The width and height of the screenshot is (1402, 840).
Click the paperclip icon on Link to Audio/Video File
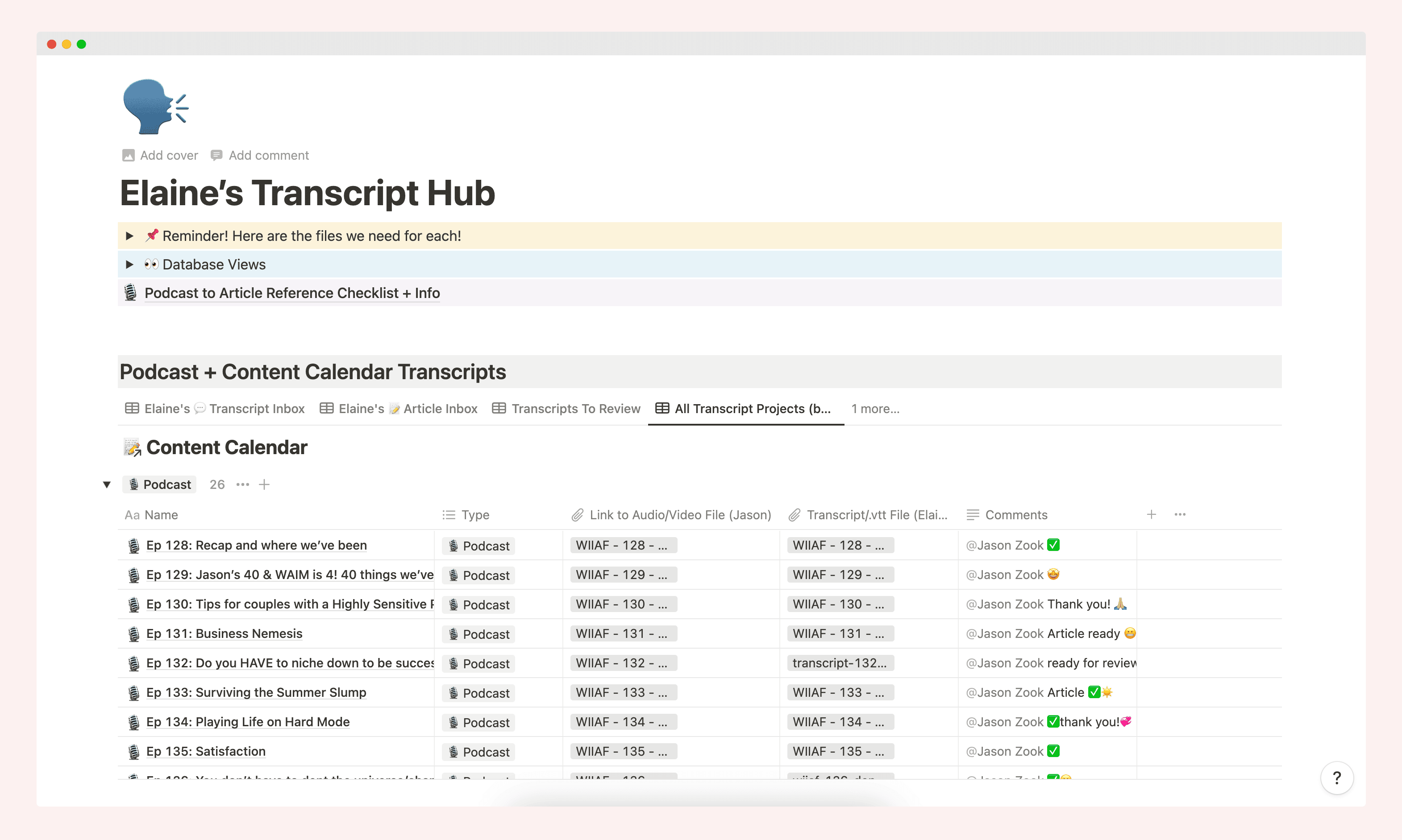coord(578,515)
